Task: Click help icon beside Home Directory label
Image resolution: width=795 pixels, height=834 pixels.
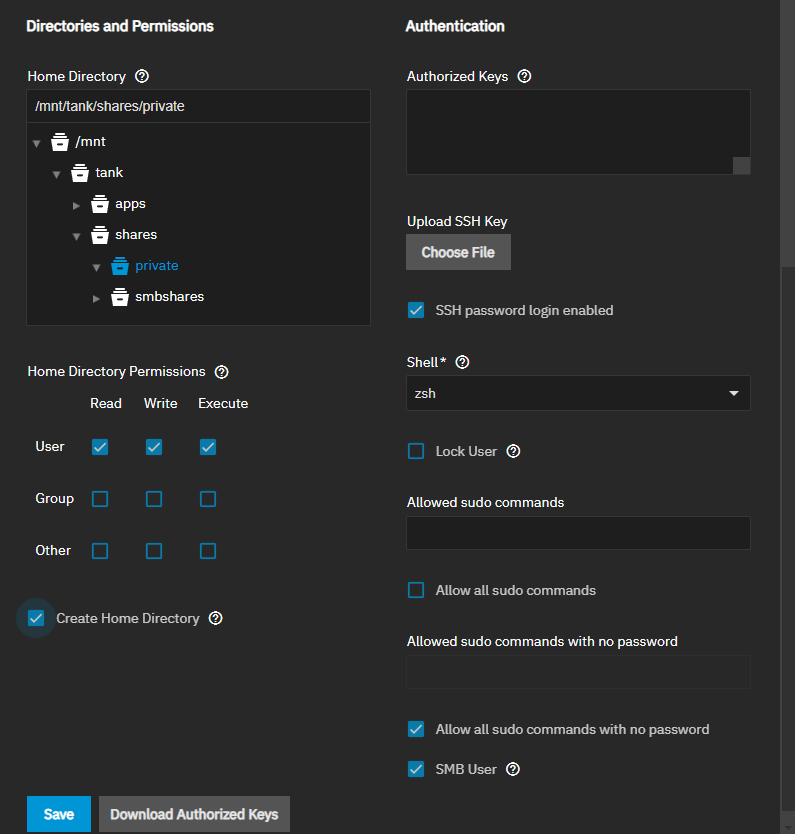Action: click(x=142, y=76)
